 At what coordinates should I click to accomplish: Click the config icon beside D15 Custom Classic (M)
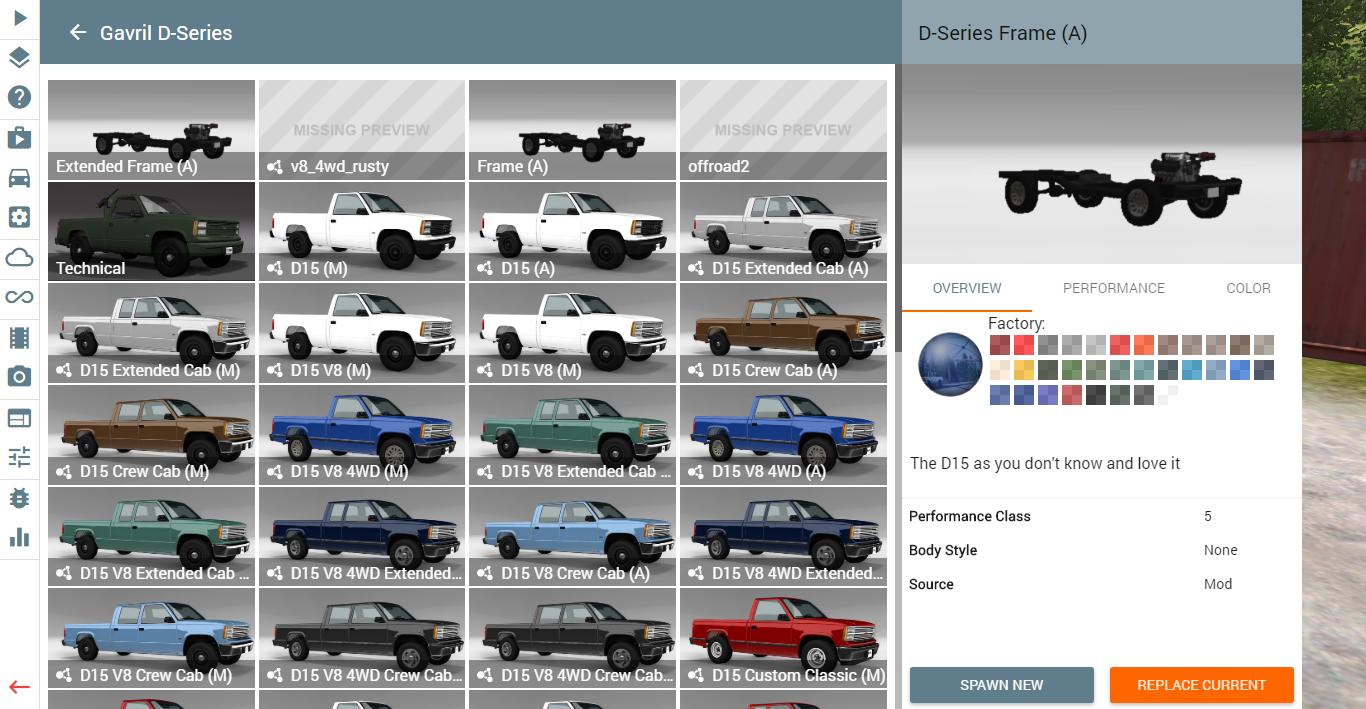tap(696, 675)
